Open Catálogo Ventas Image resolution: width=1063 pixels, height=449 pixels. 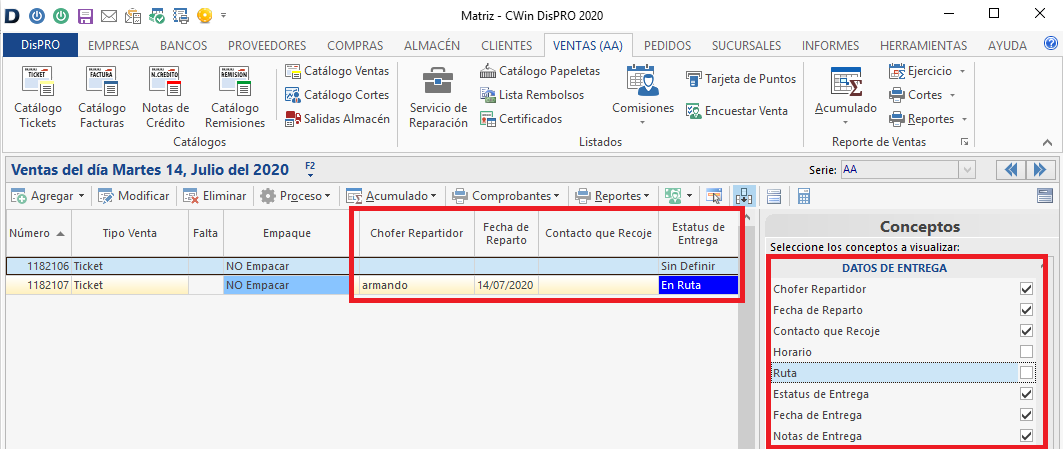click(337, 71)
